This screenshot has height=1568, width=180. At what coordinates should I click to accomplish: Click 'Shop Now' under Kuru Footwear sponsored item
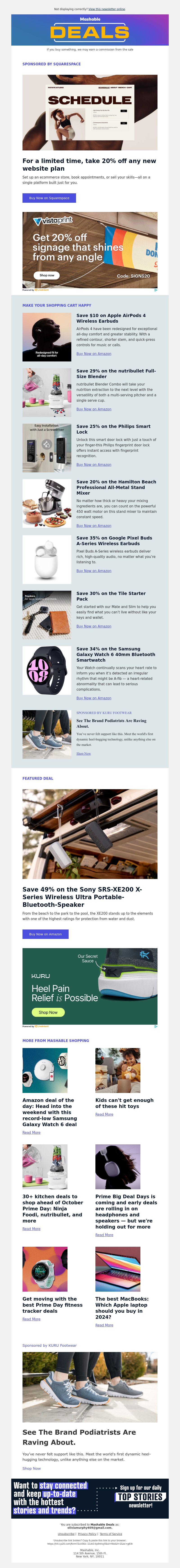(84, 753)
